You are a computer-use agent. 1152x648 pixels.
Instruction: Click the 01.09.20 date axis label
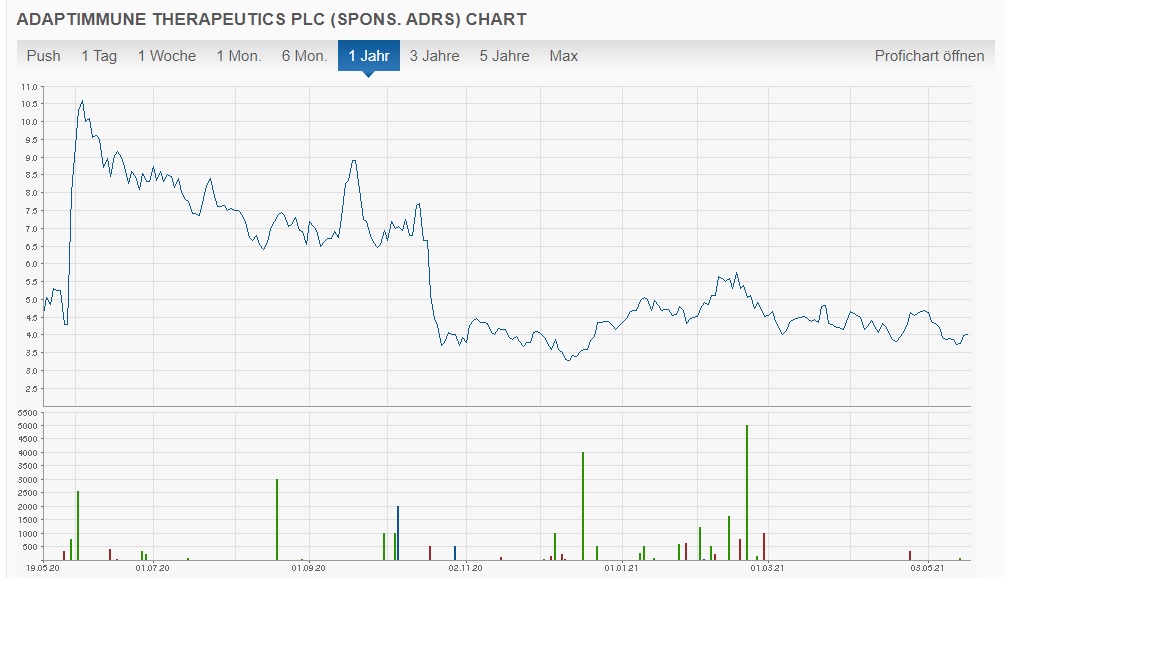click(x=309, y=568)
